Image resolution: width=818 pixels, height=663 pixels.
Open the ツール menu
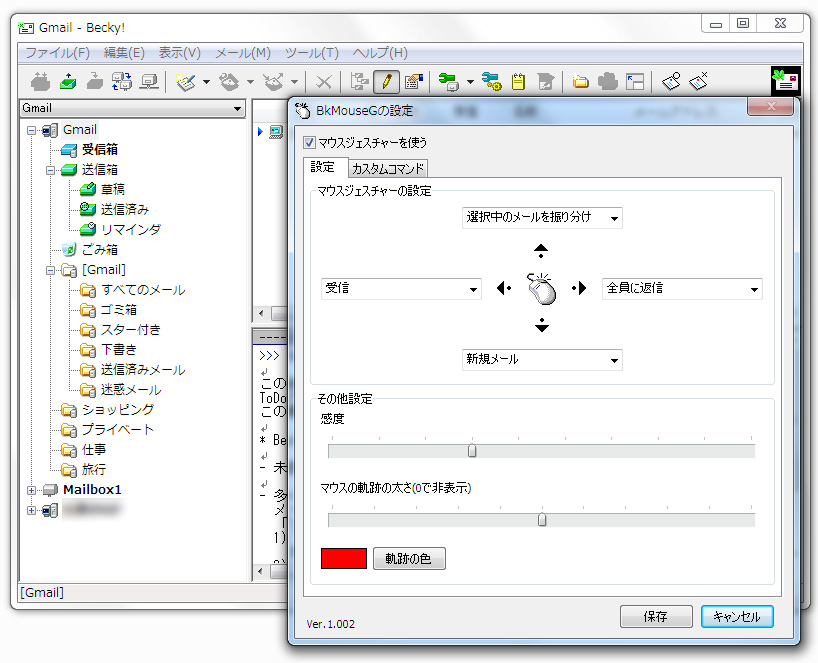[312, 52]
